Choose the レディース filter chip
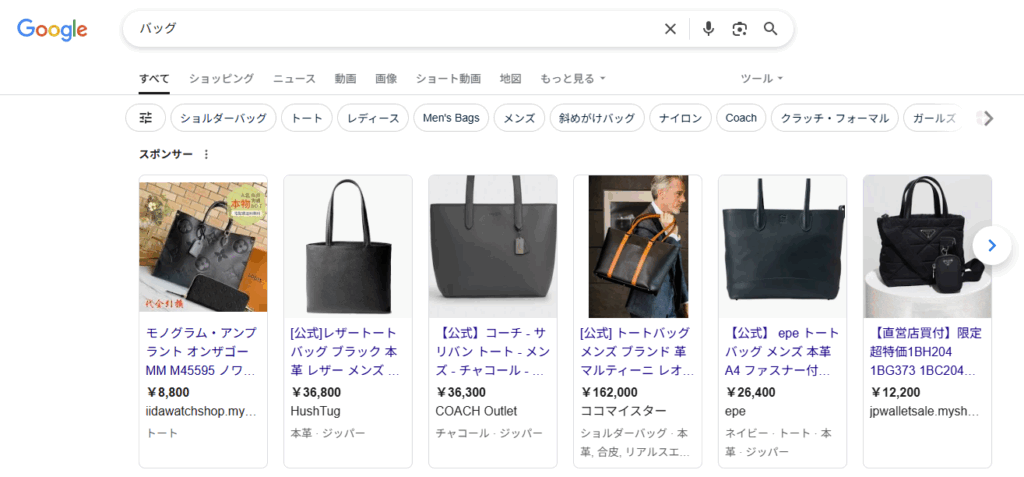Screen dimensions: 1024x477 tap(373, 118)
